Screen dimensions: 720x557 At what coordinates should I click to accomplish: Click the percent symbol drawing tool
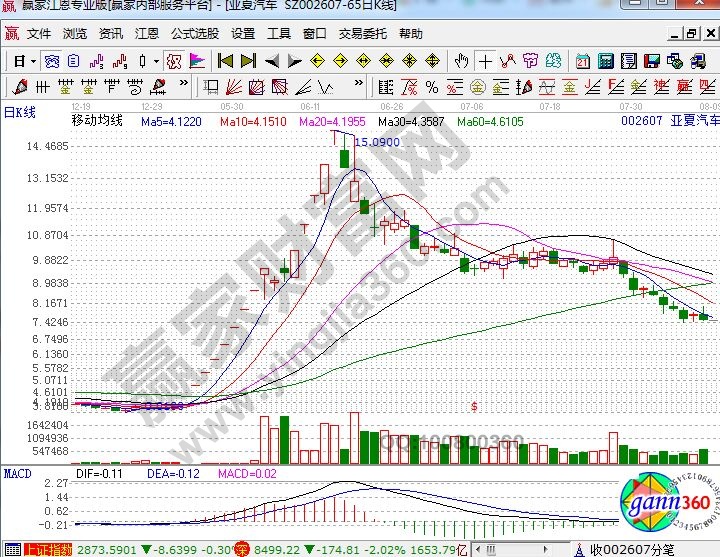pyautogui.click(x=431, y=86)
